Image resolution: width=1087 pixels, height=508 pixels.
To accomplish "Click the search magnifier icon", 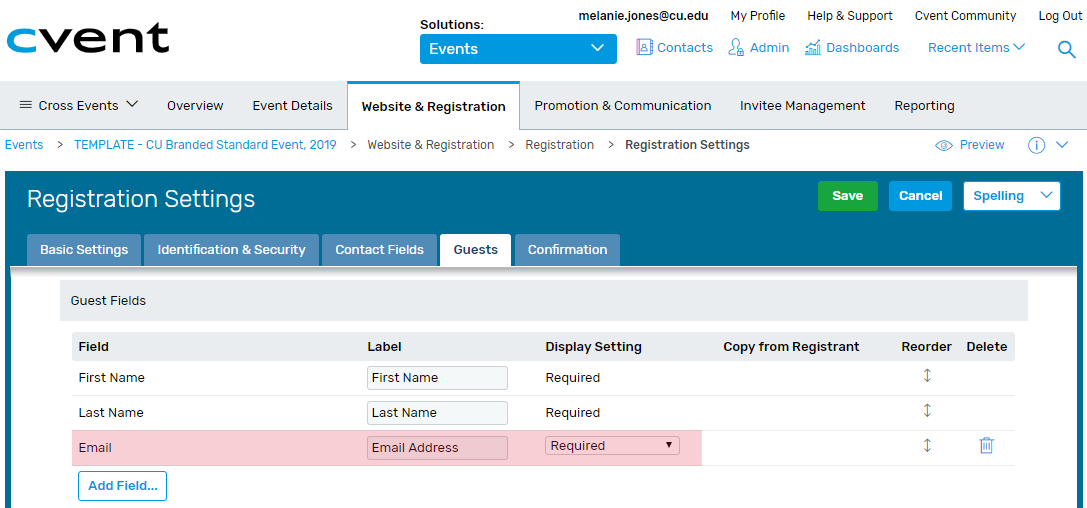I will (1066, 49).
